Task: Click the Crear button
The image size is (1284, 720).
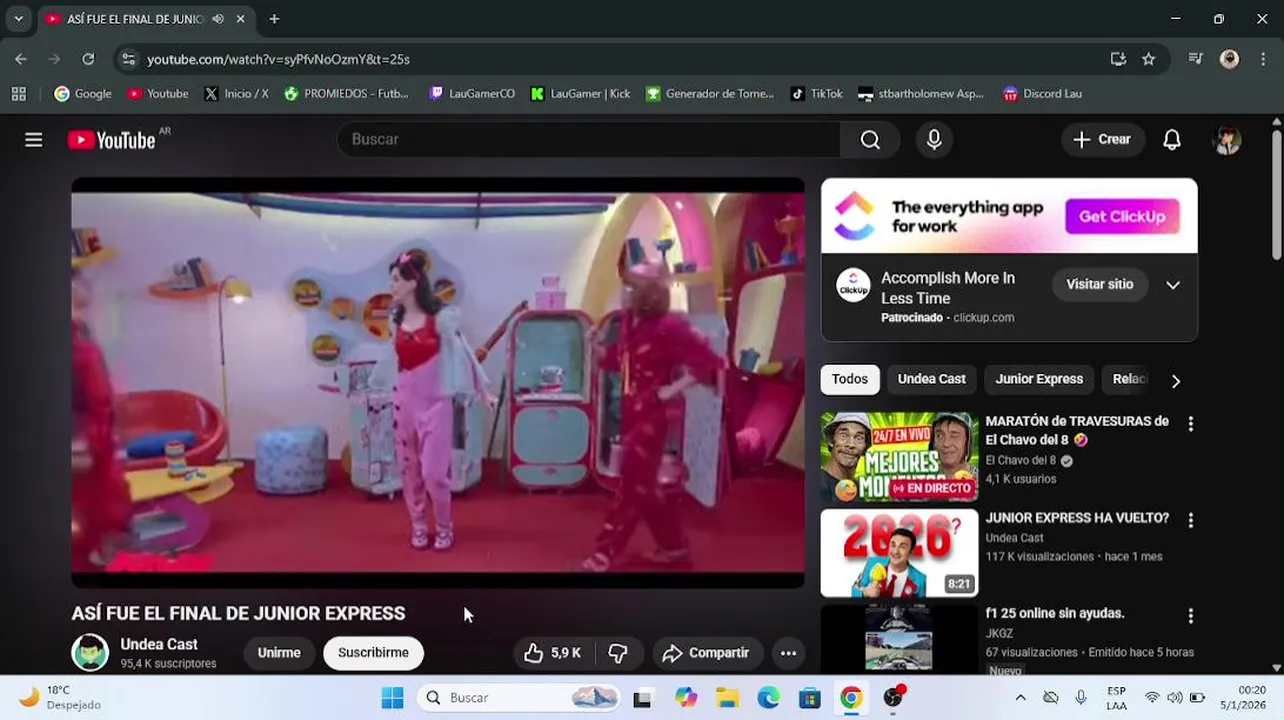Action: click(x=1101, y=140)
